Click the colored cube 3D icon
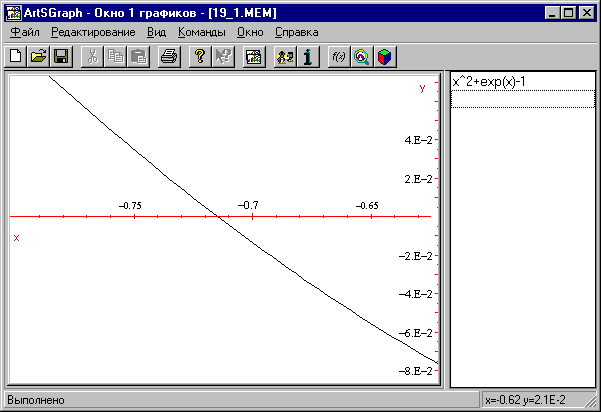Image resolution: width=601 pixels, height=412 pixels. pyautogui.click(x=383, y=57)
